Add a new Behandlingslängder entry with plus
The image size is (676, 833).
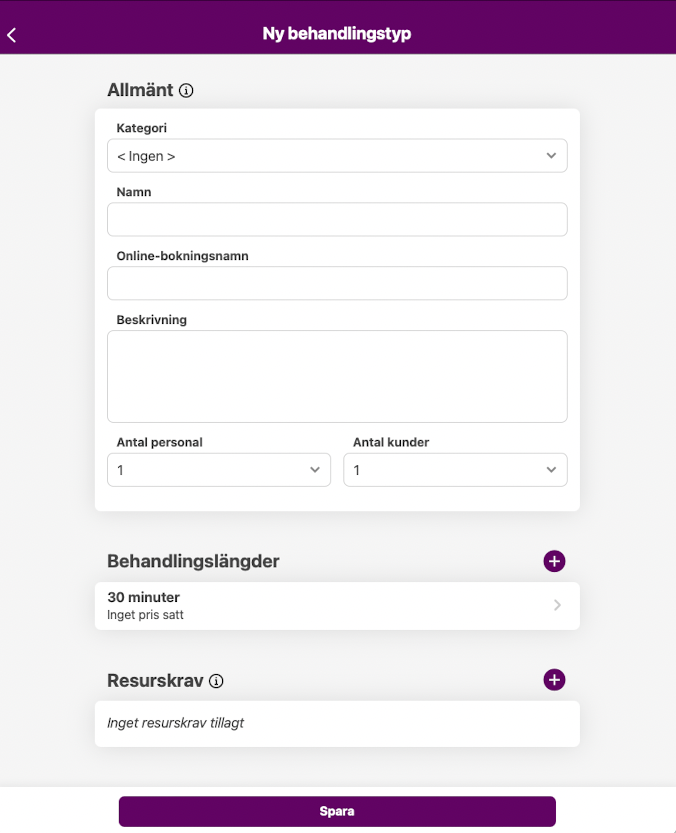coord(554,561)
